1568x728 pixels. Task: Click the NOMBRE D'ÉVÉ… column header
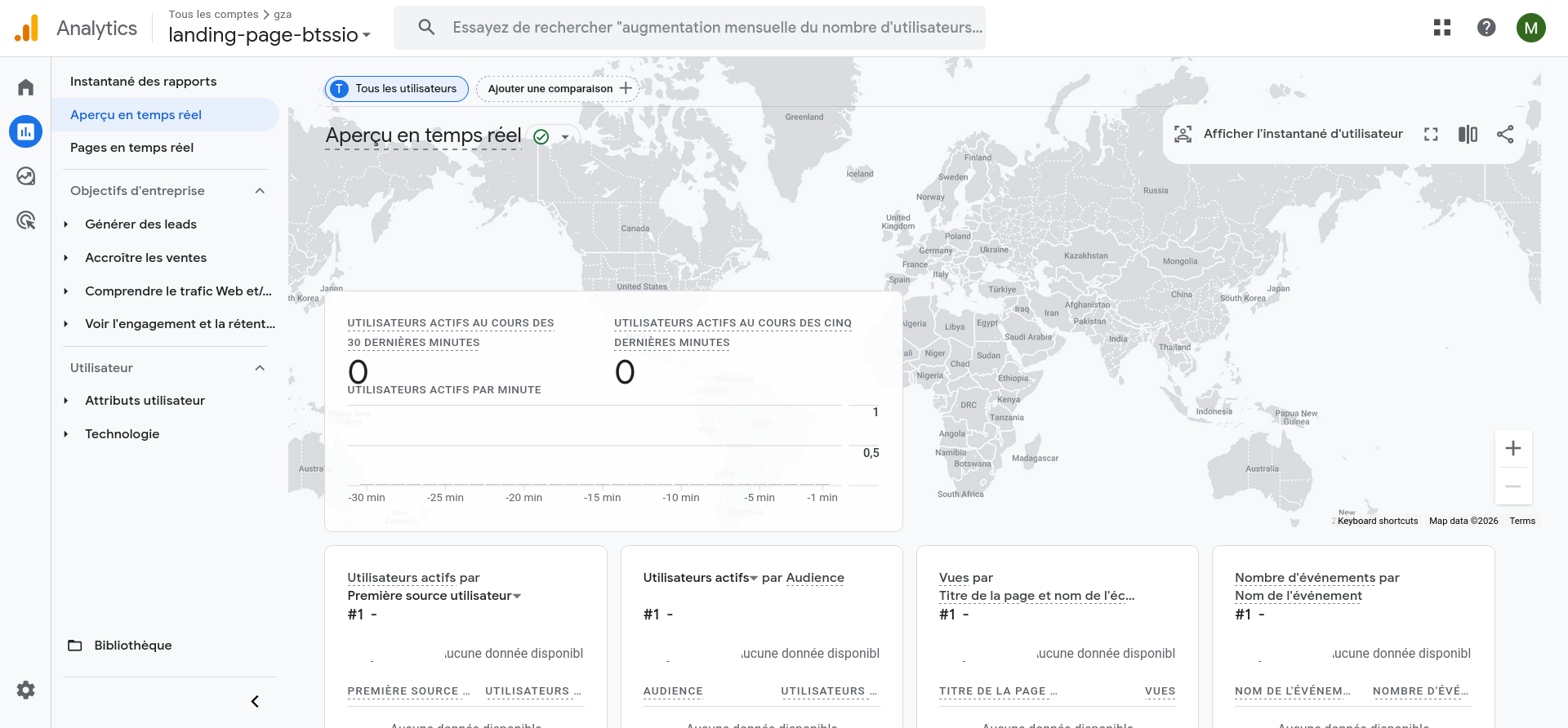(1420, 691)
